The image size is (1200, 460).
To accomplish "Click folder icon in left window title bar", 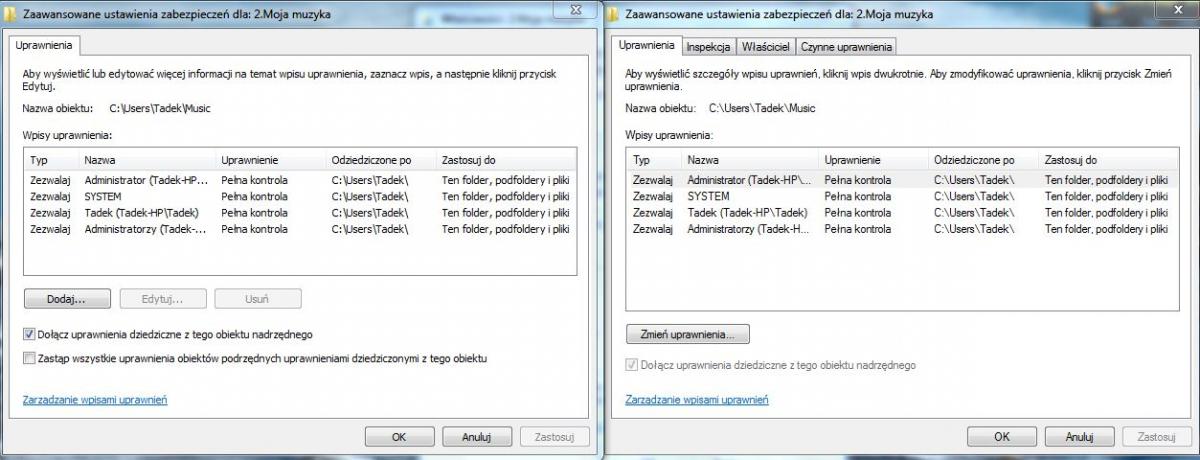I will click(11, 13).
